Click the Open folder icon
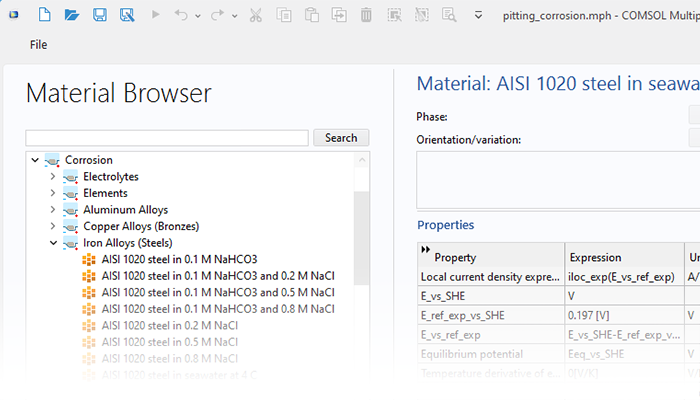This screenshot has width=700, height=400. (71, 15)
